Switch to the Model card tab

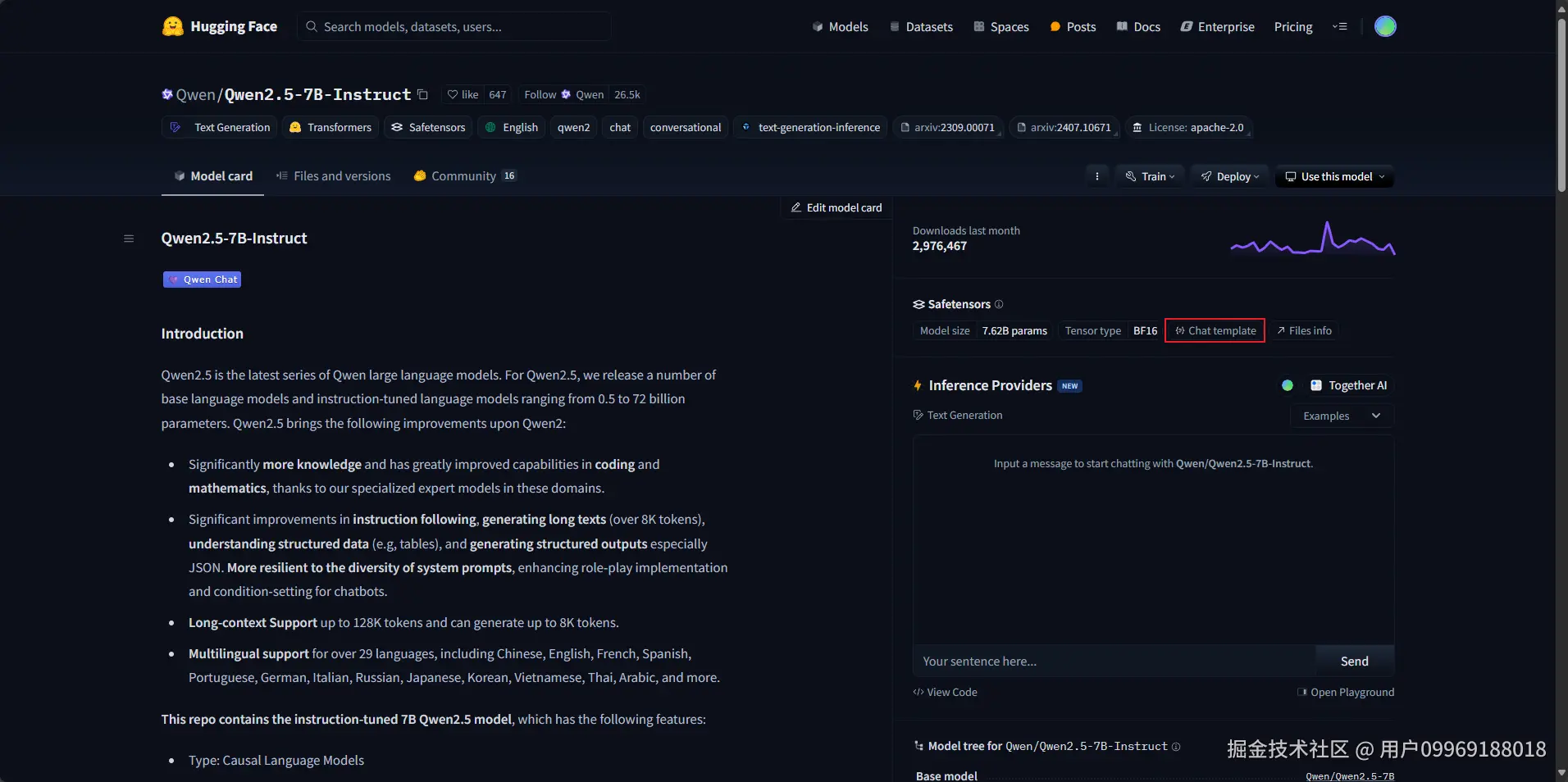[x=213, y=176]
